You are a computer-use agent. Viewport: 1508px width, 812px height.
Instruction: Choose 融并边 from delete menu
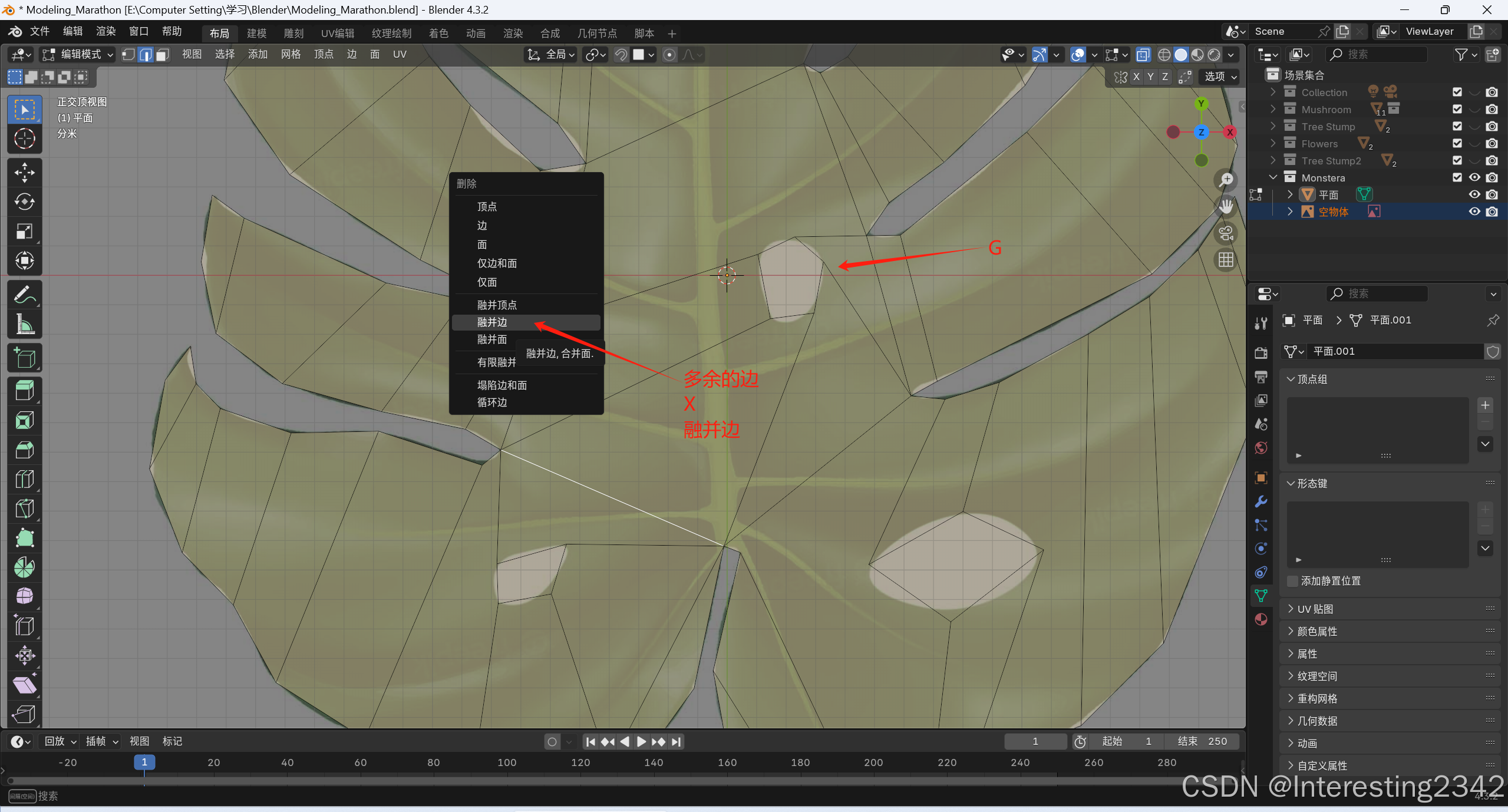[492, 322]
